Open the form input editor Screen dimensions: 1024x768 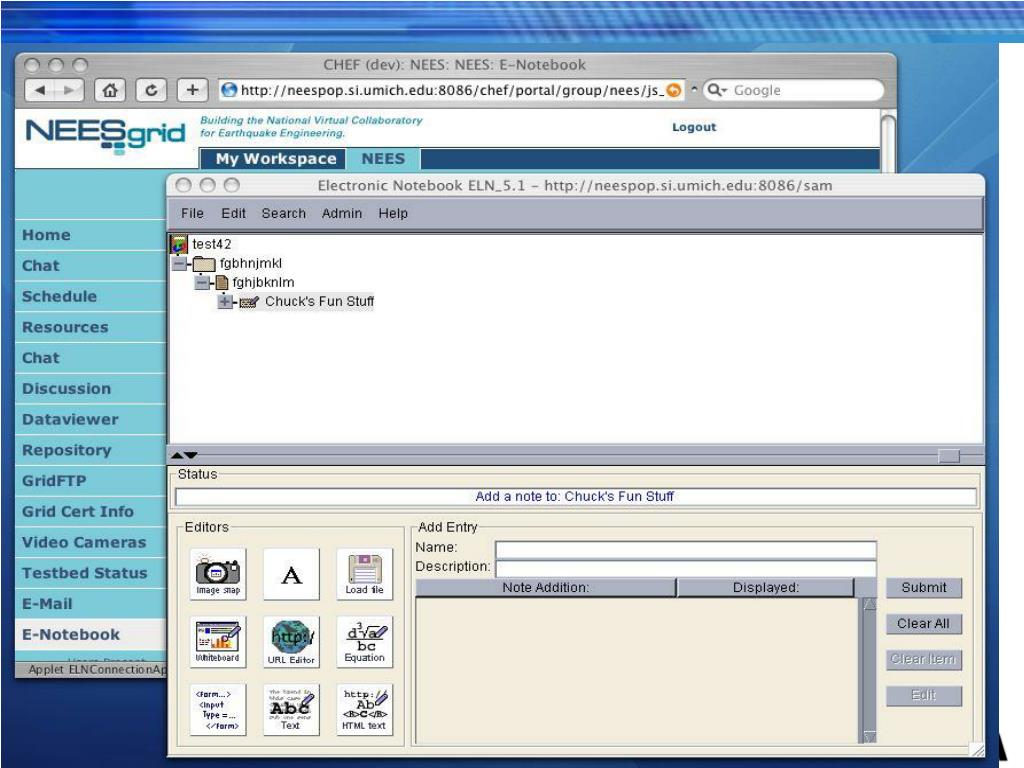[x=217, y=709]
